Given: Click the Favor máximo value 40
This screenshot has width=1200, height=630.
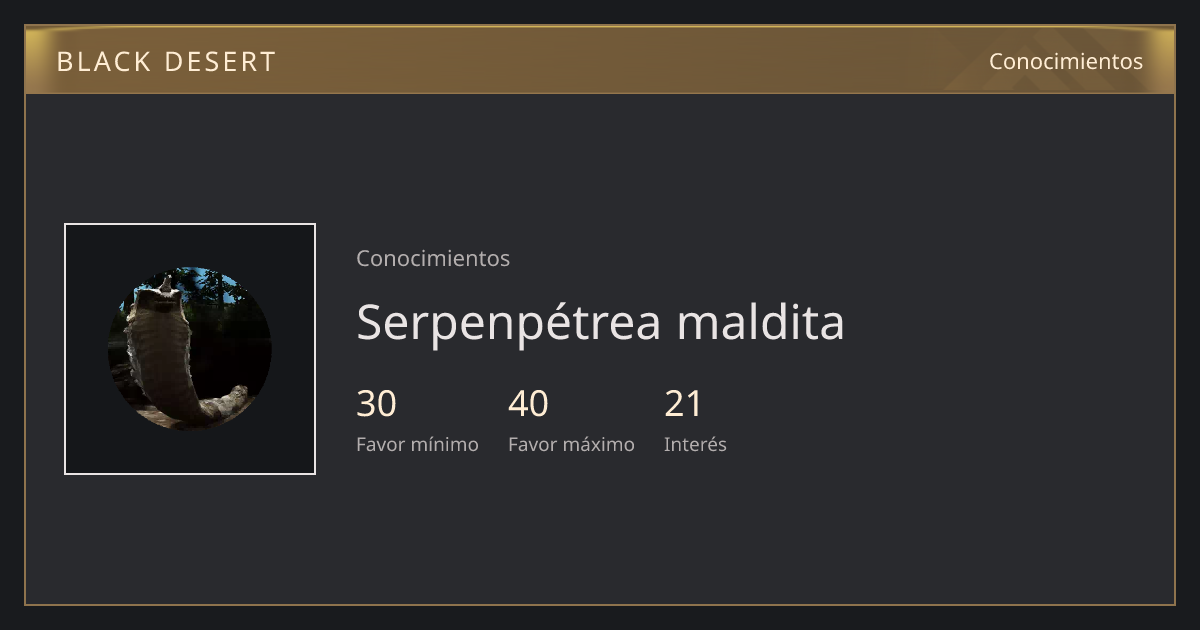Looking at the screenshot, I should click(x=528, y=404).
